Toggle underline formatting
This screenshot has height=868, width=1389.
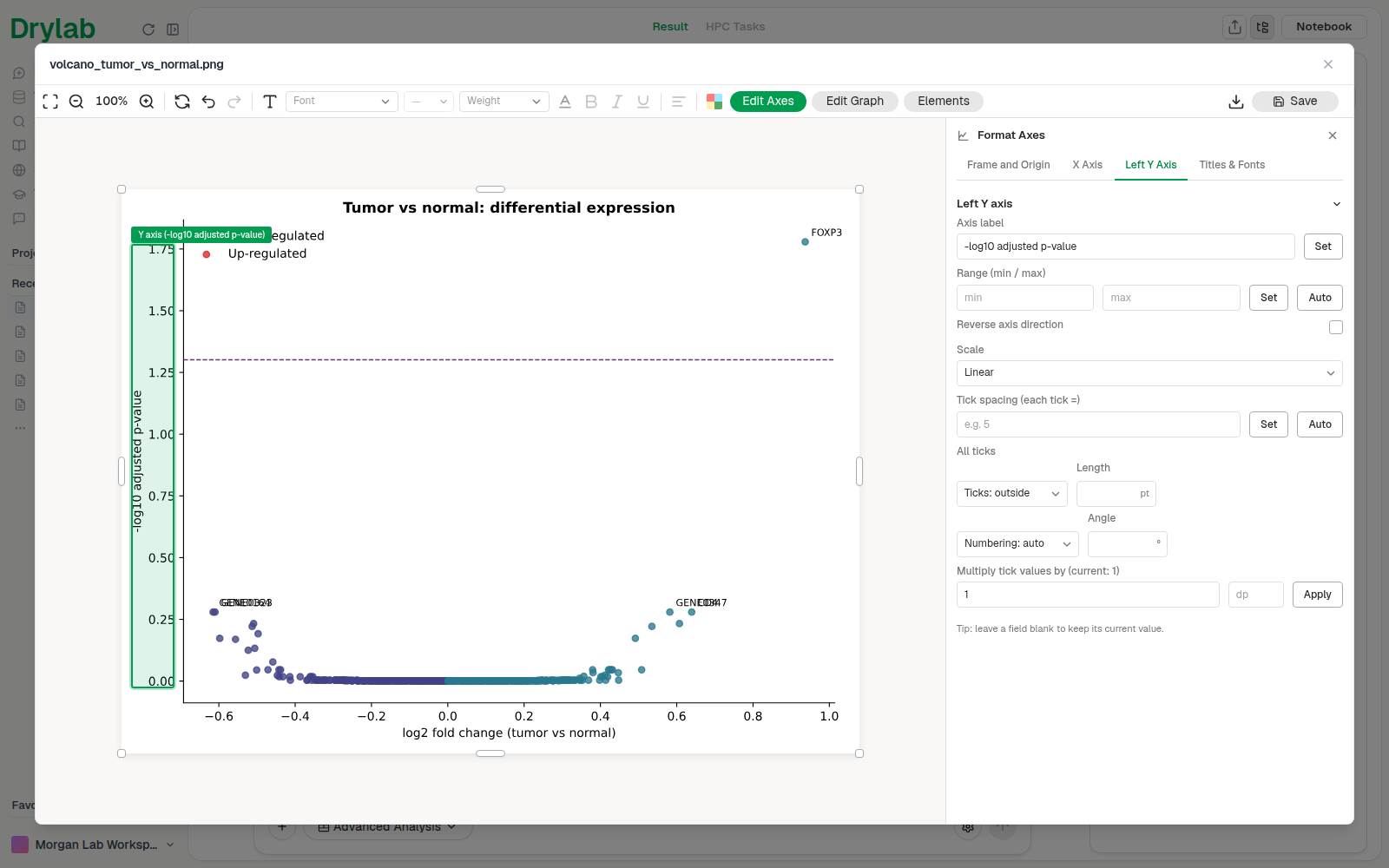tap(643, 102)
